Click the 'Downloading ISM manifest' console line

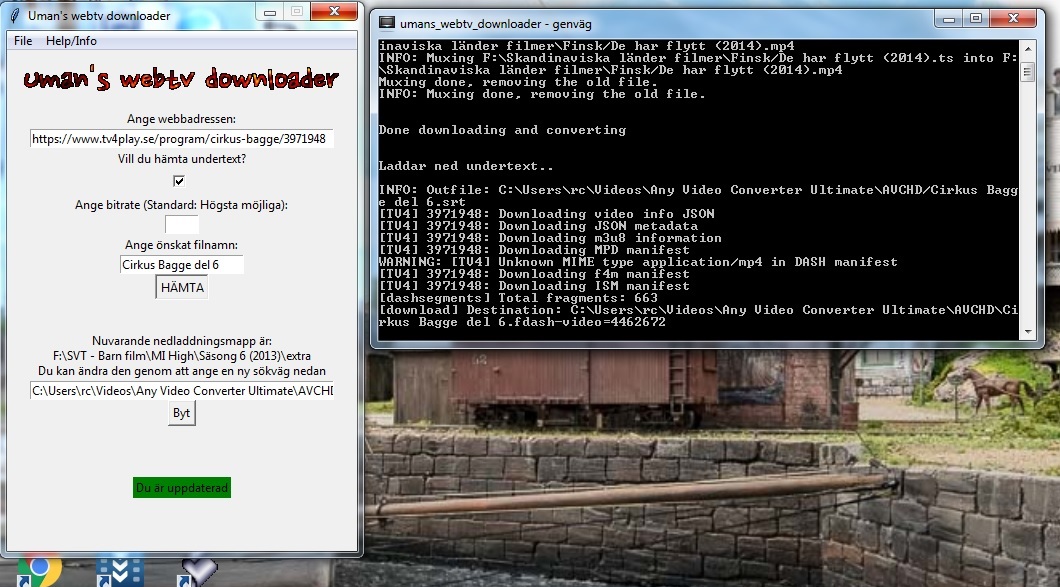point(534,285)
